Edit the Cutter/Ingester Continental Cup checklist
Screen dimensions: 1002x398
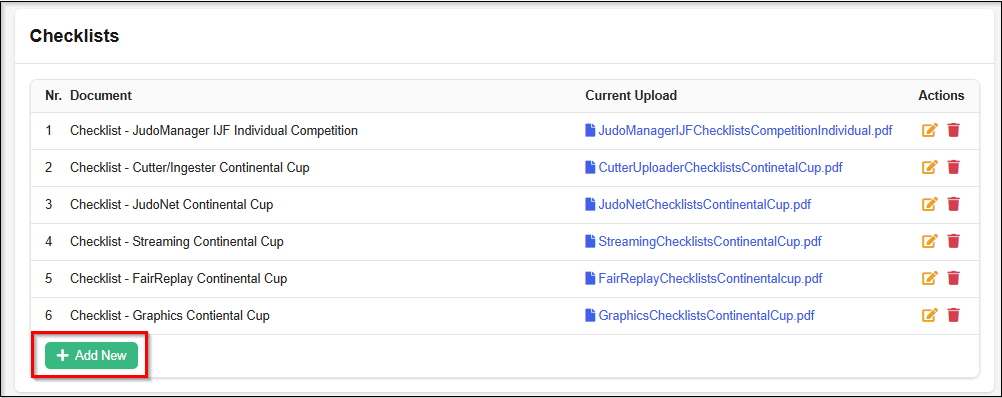(929, 167)
